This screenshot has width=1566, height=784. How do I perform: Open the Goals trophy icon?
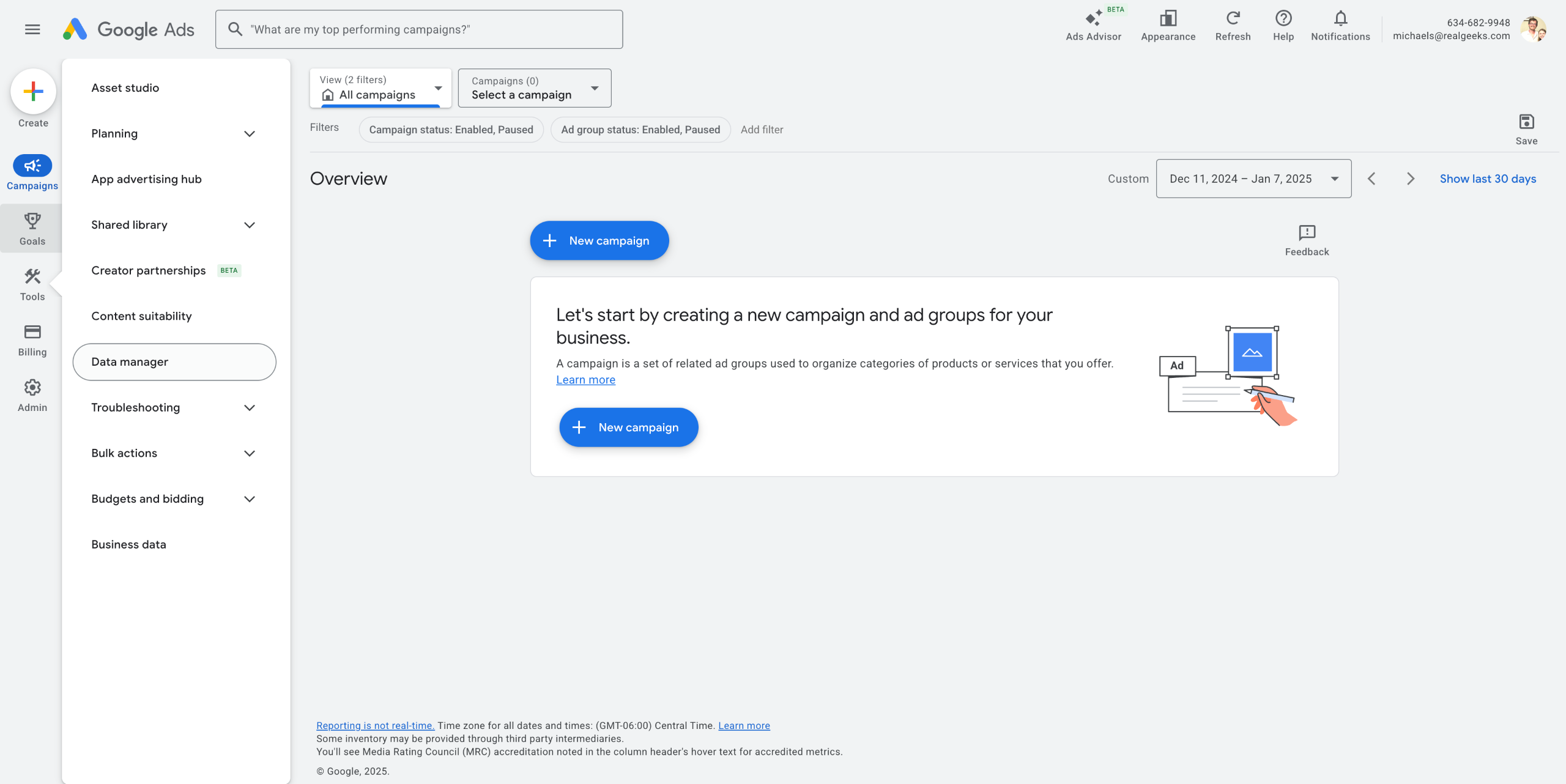(32, 221)
